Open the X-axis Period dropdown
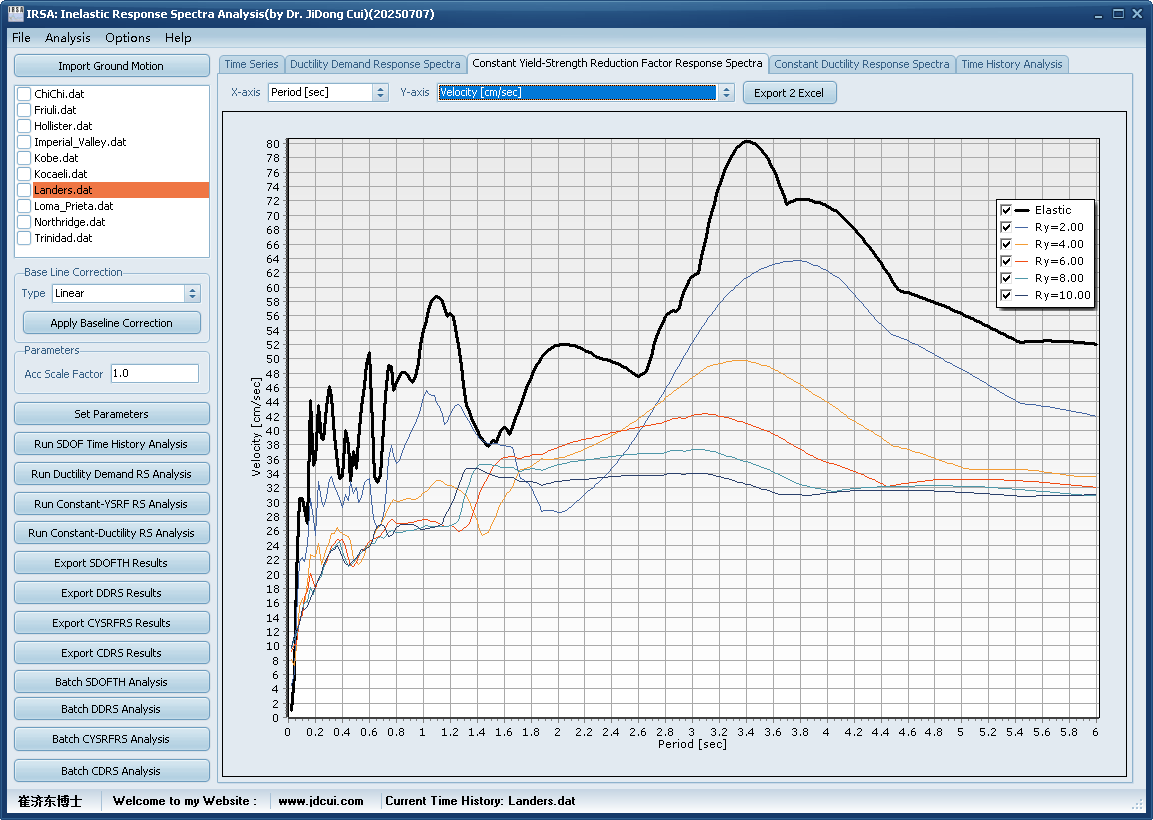 click(x=380, y=93)
